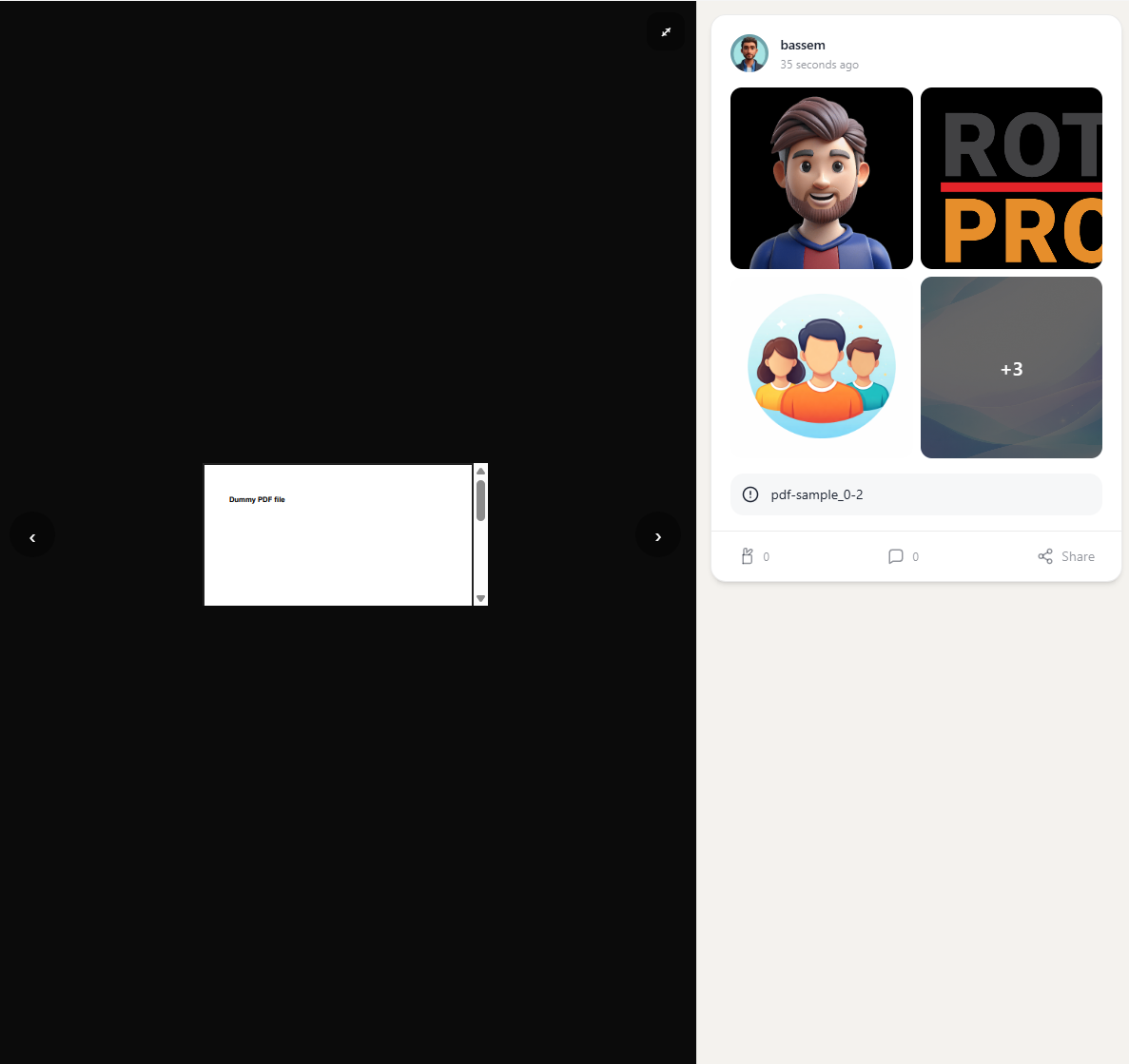Go to the previous media item
Viewport: 1129px width, 1064px height.
[32, 537]
